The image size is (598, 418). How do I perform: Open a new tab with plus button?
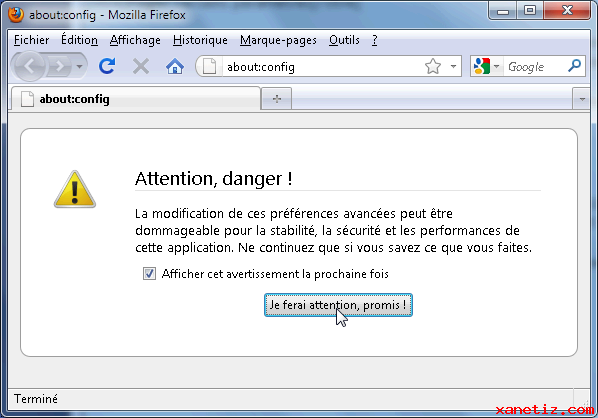[x=277, y=99]
